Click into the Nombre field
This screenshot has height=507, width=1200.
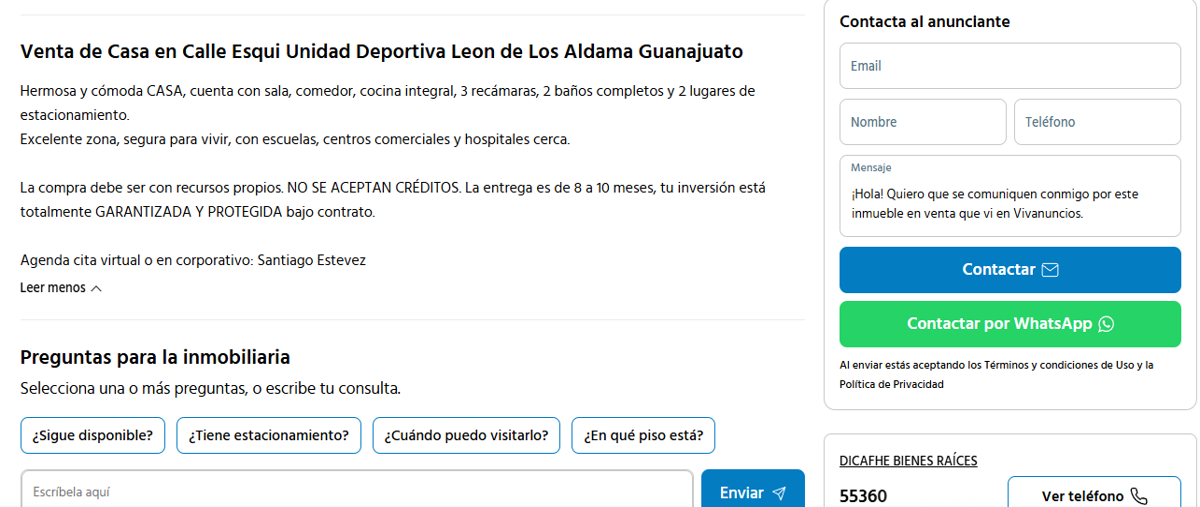(922, 122)
